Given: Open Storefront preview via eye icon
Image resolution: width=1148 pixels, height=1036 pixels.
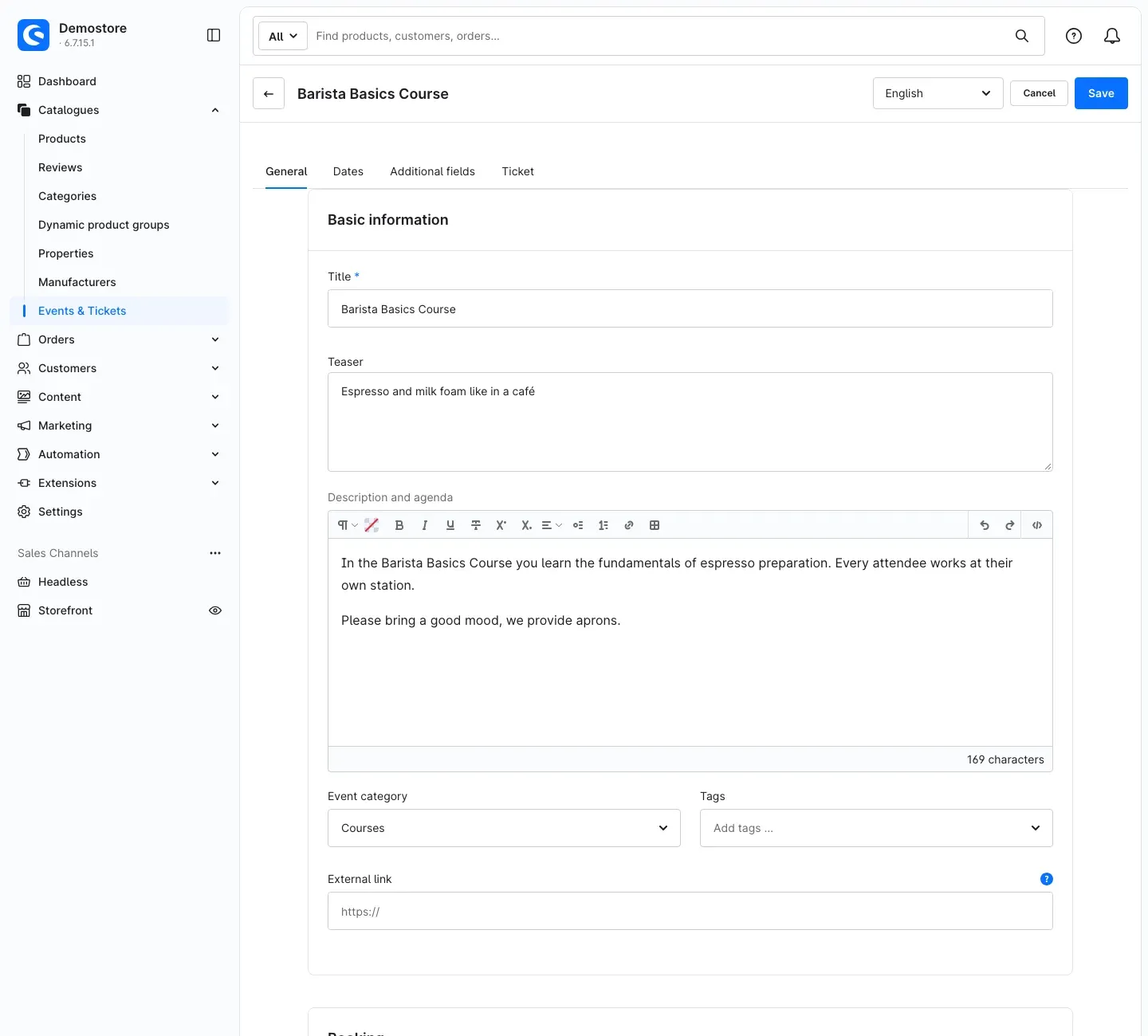Looking at the screenshot, I should 215,610.
